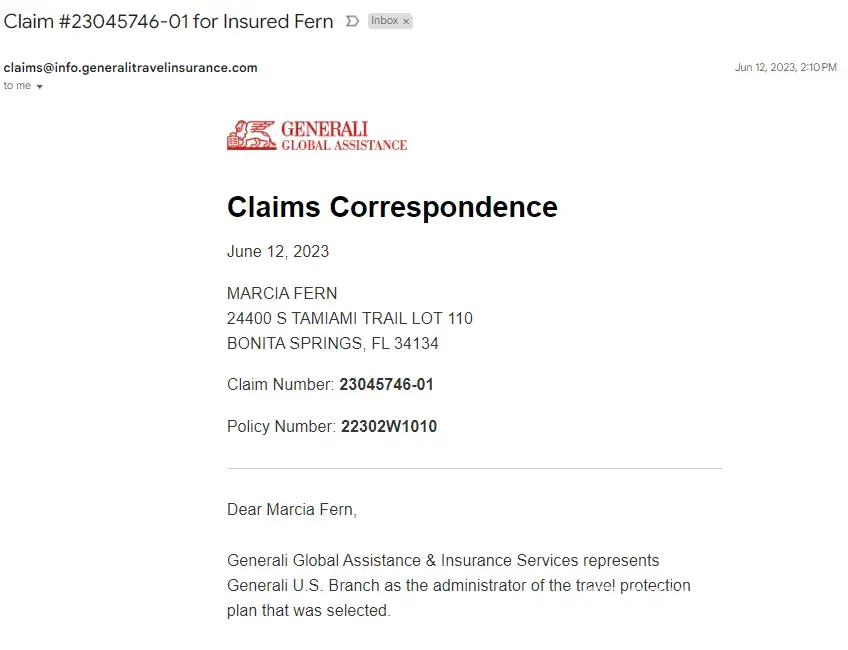848x650 pixels.
Task: Click the horizontal divider line in the letter
Action: pyautogui.click(x=474, y=468)
